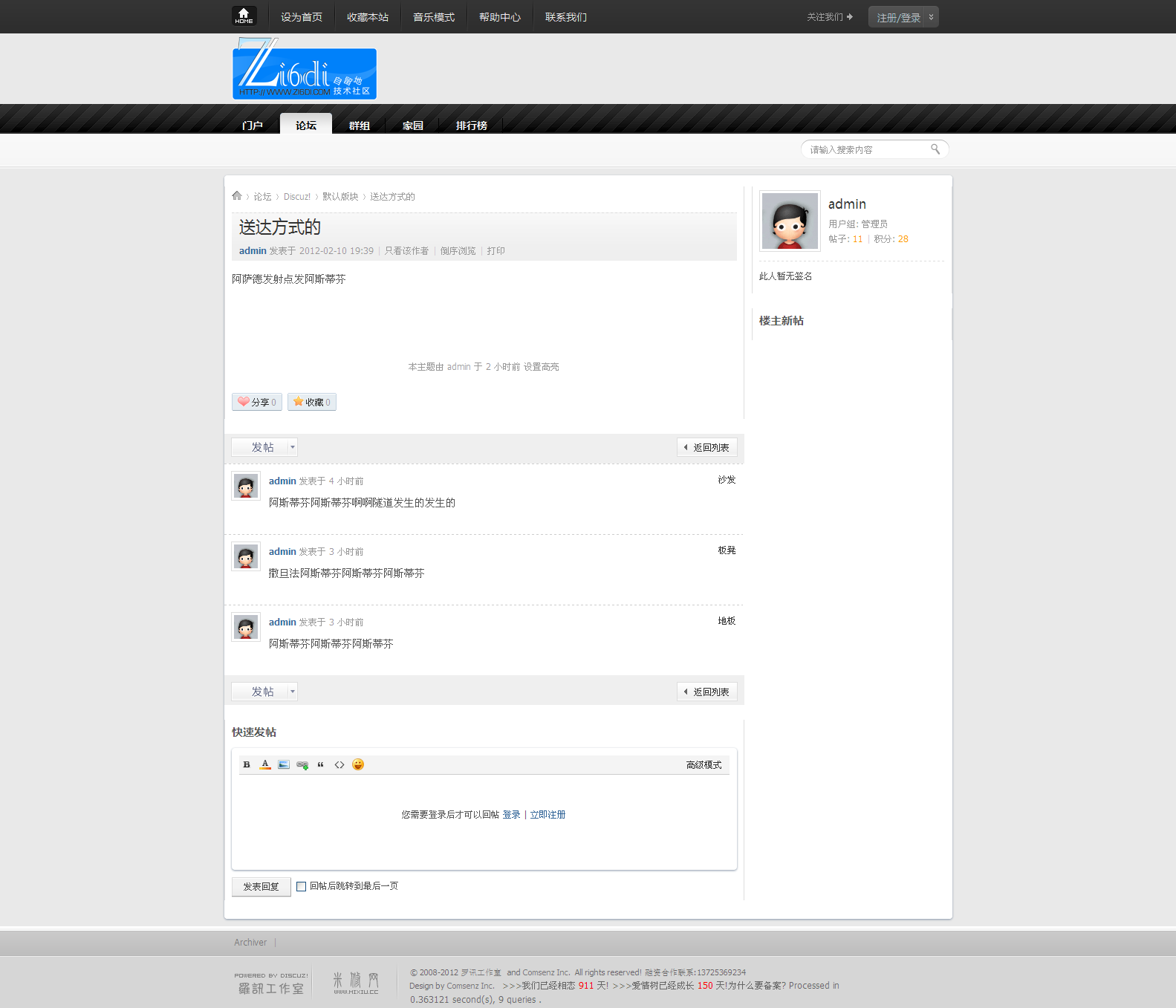
Task: Click the search magnifier icon
Action: click(x=935, y=149)
